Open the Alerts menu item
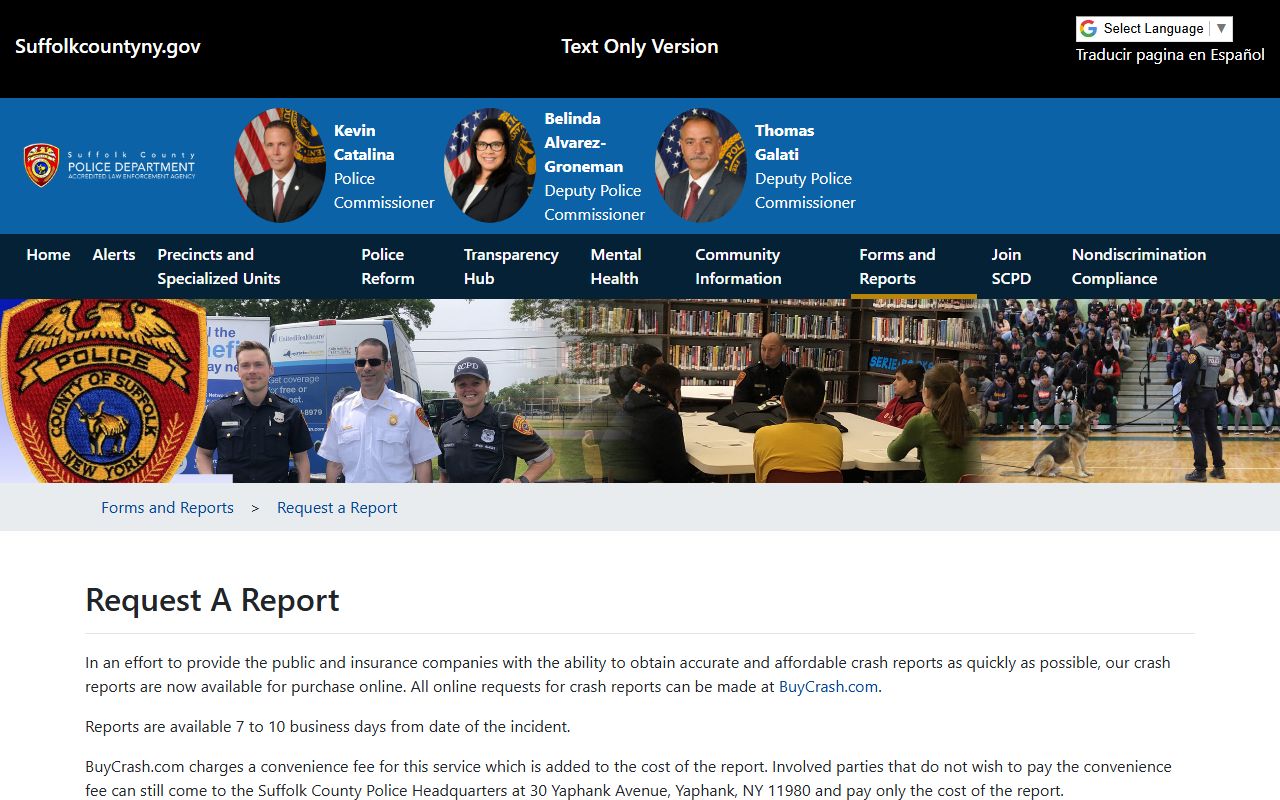1280x800 pixels. coord(114,255)
